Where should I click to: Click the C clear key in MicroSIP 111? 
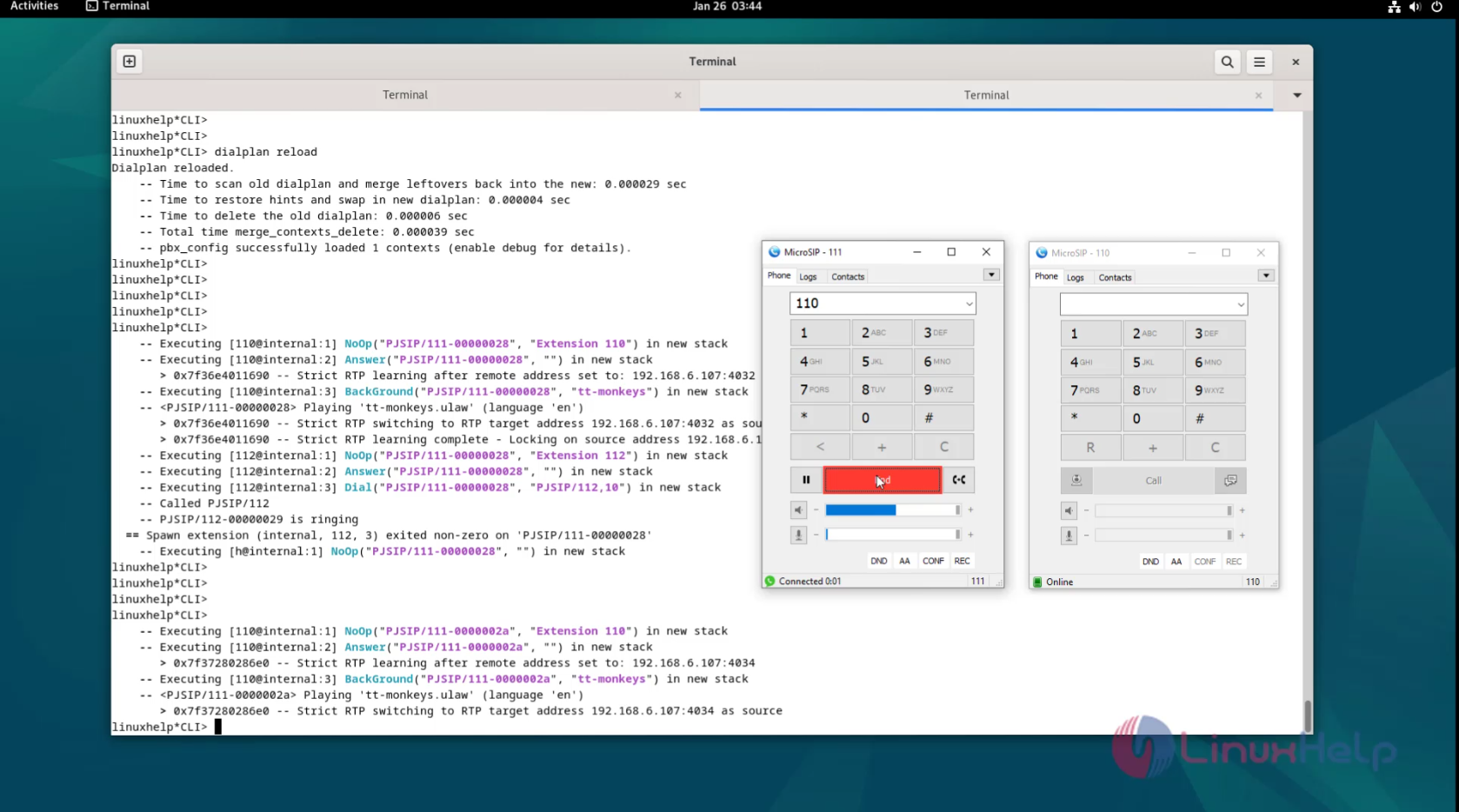click(943, 447)
